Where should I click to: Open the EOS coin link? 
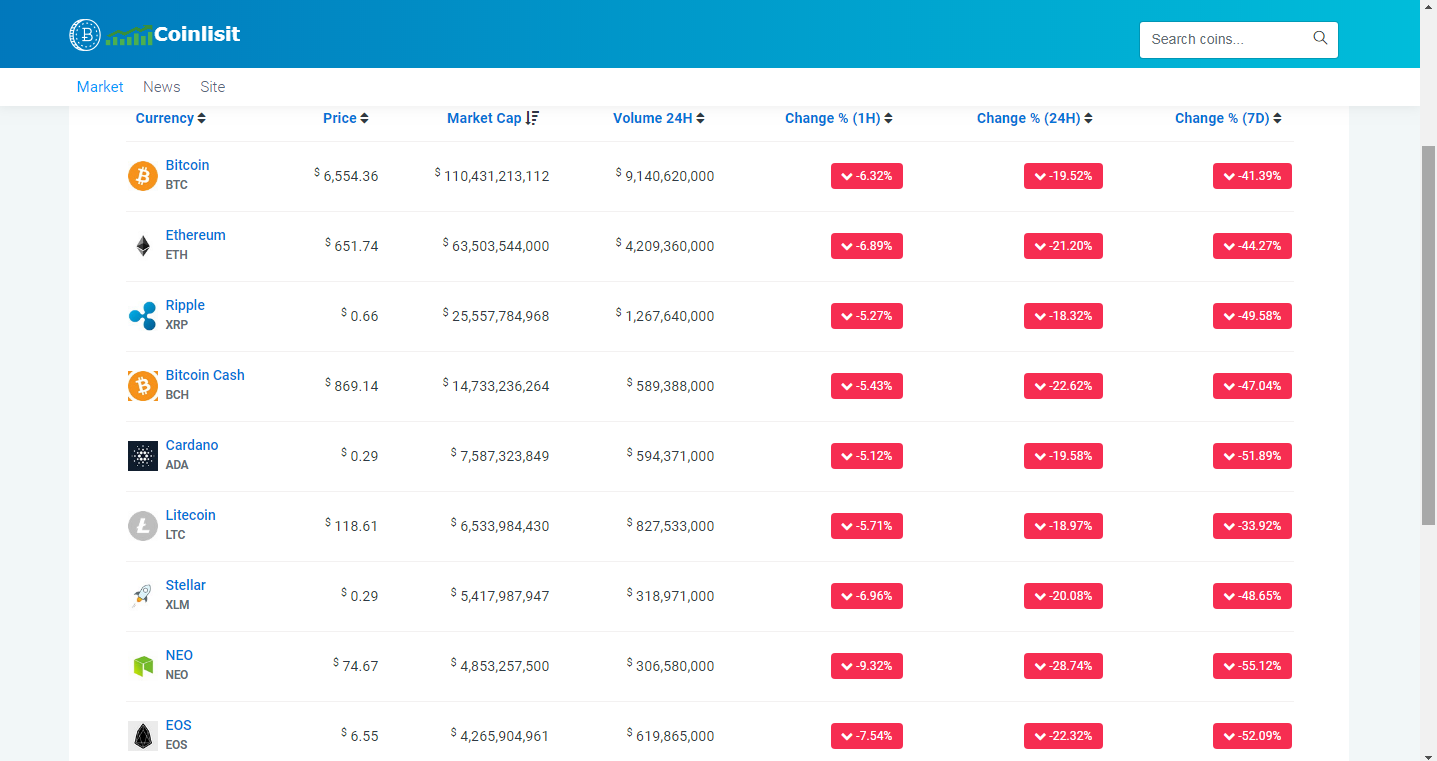tap(179, 725)
